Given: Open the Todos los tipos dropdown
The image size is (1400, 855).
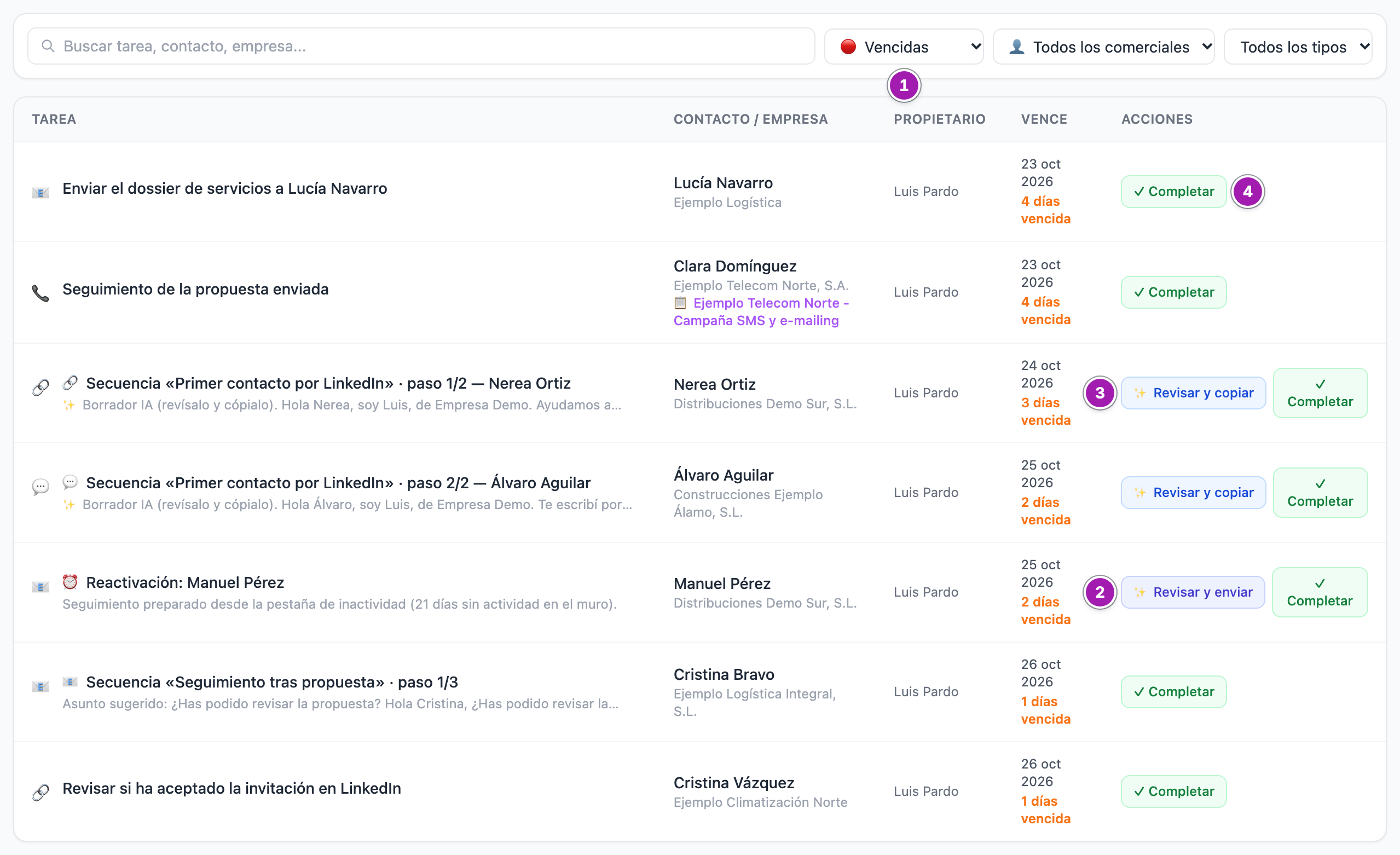Looking at the screenshot, I should pos(1298,47).
